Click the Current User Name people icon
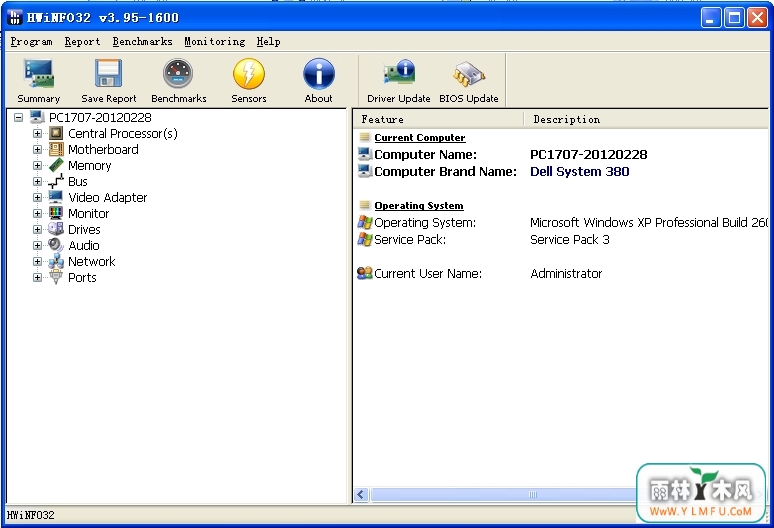 364,273
